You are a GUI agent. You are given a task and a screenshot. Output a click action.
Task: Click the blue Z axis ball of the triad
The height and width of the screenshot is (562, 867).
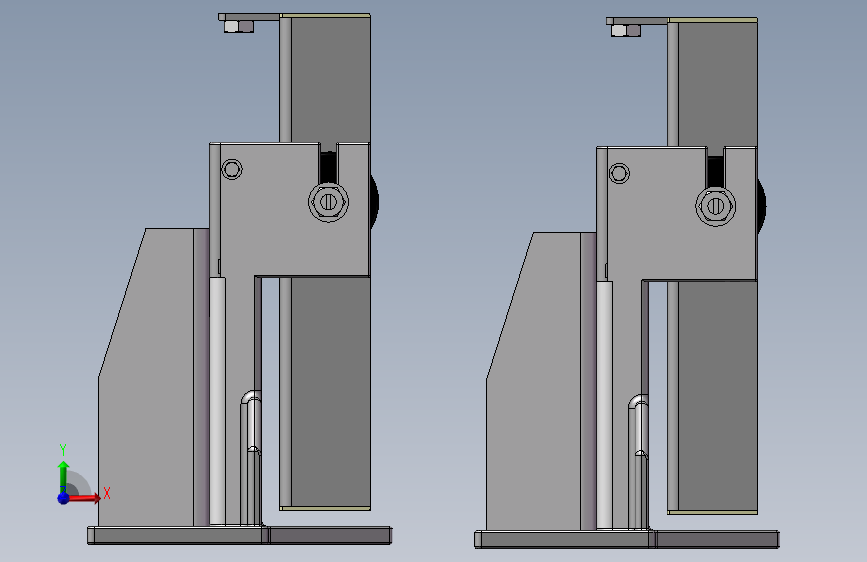(63, 498)
